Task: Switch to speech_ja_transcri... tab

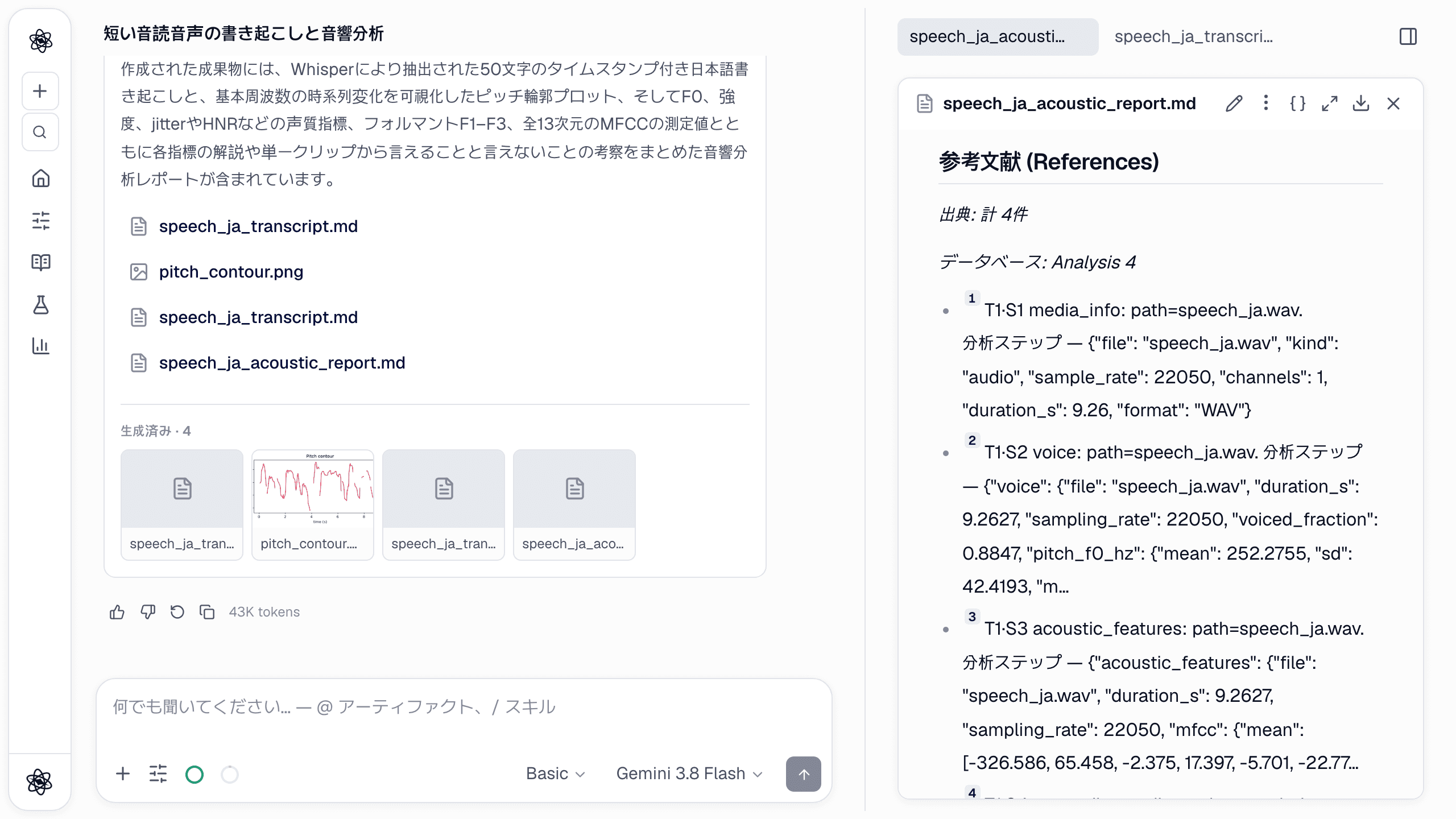Action: tap(1193, 37)
